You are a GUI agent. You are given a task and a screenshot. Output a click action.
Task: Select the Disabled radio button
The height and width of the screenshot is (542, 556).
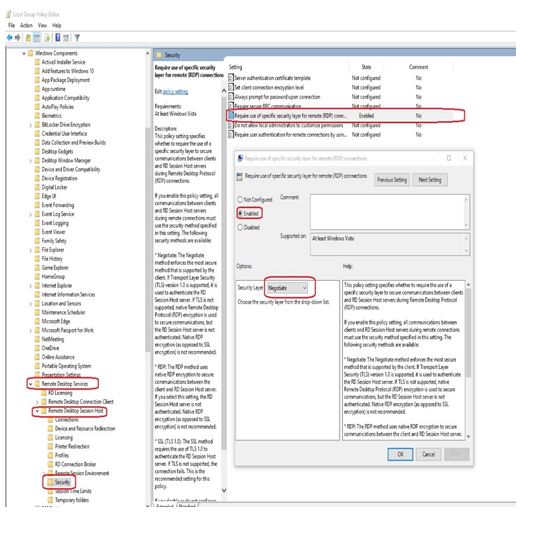click(x=240, y=227)
